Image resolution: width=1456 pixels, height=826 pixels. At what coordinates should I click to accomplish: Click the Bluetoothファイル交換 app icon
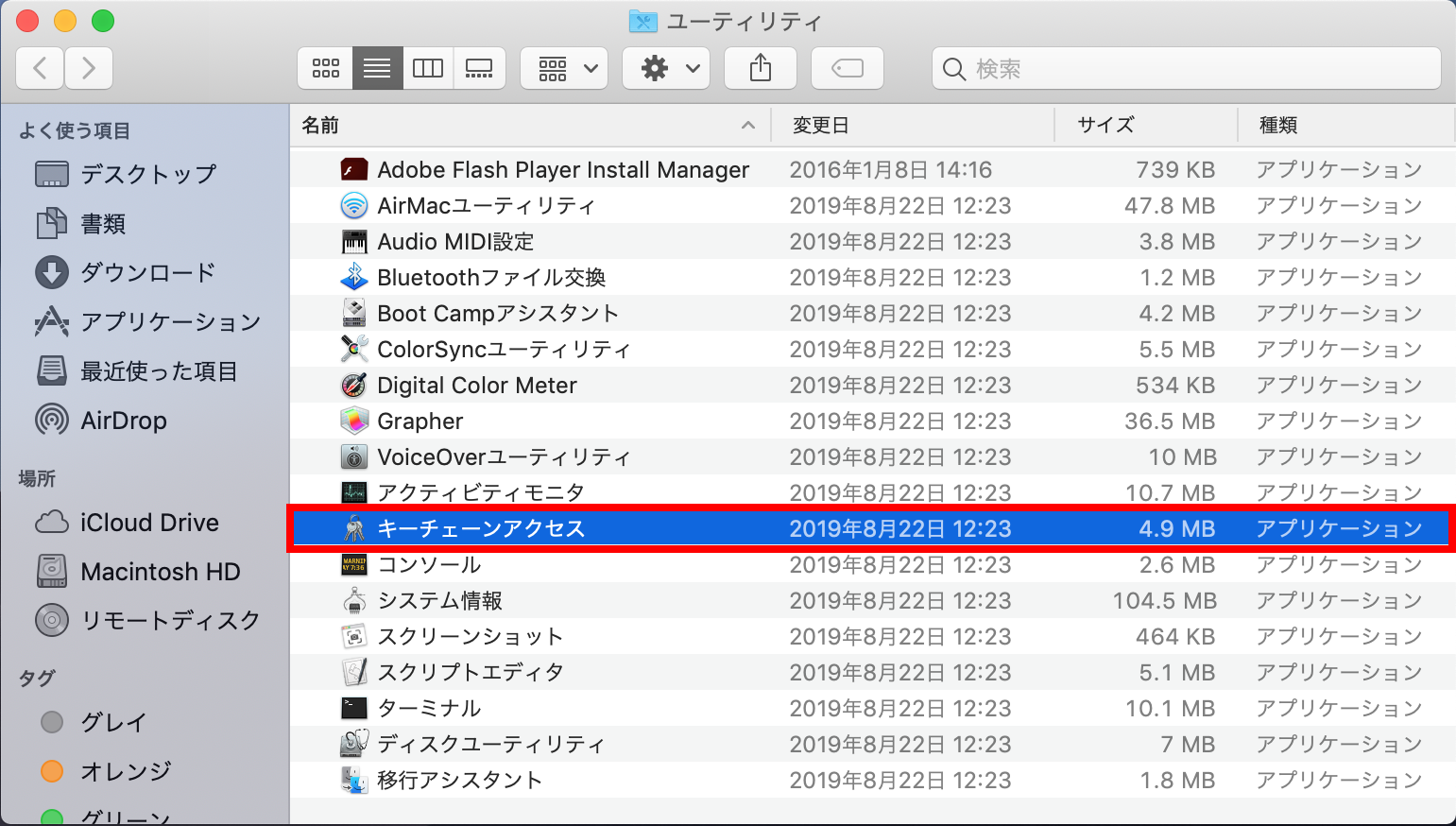[354, 278]
